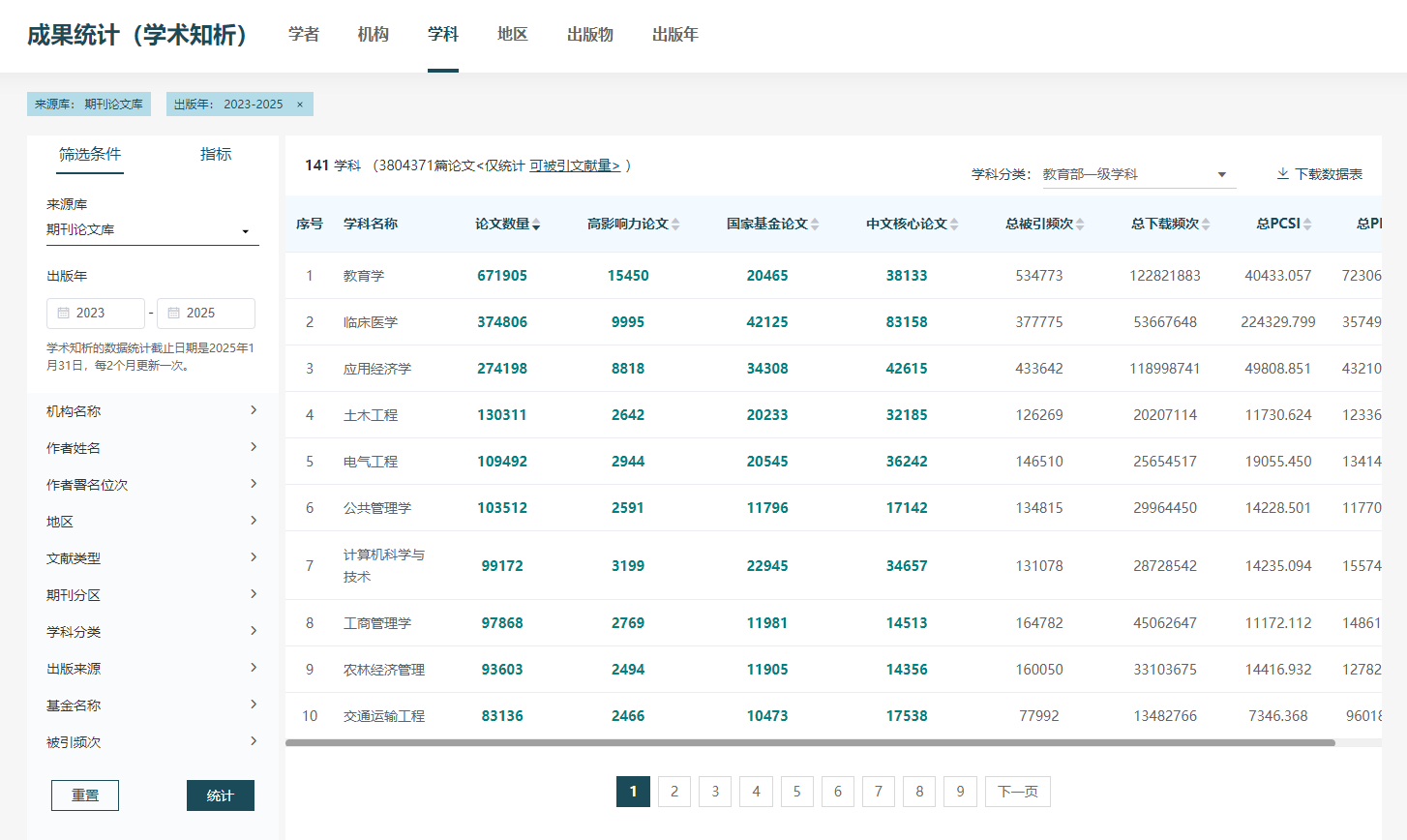The height and width of the screenshot is (840, 1407).
Task: Expand the 地区 filter in sidebar
Action: tap(153, 522)
